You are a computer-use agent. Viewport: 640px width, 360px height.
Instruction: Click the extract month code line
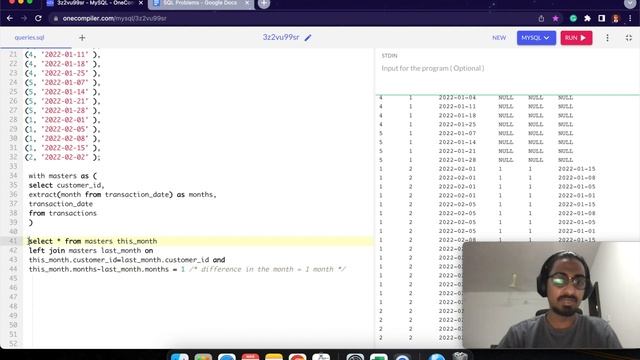pyautogui.click(x=122, y=195)
